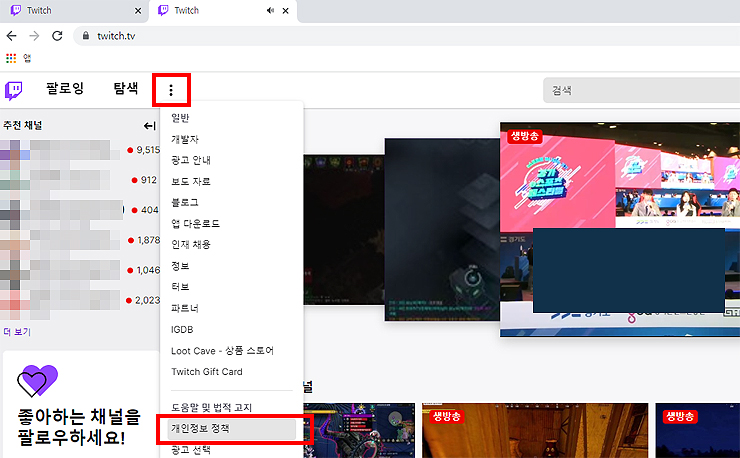Go back with browser back arrow

click(x=11, y=36)
